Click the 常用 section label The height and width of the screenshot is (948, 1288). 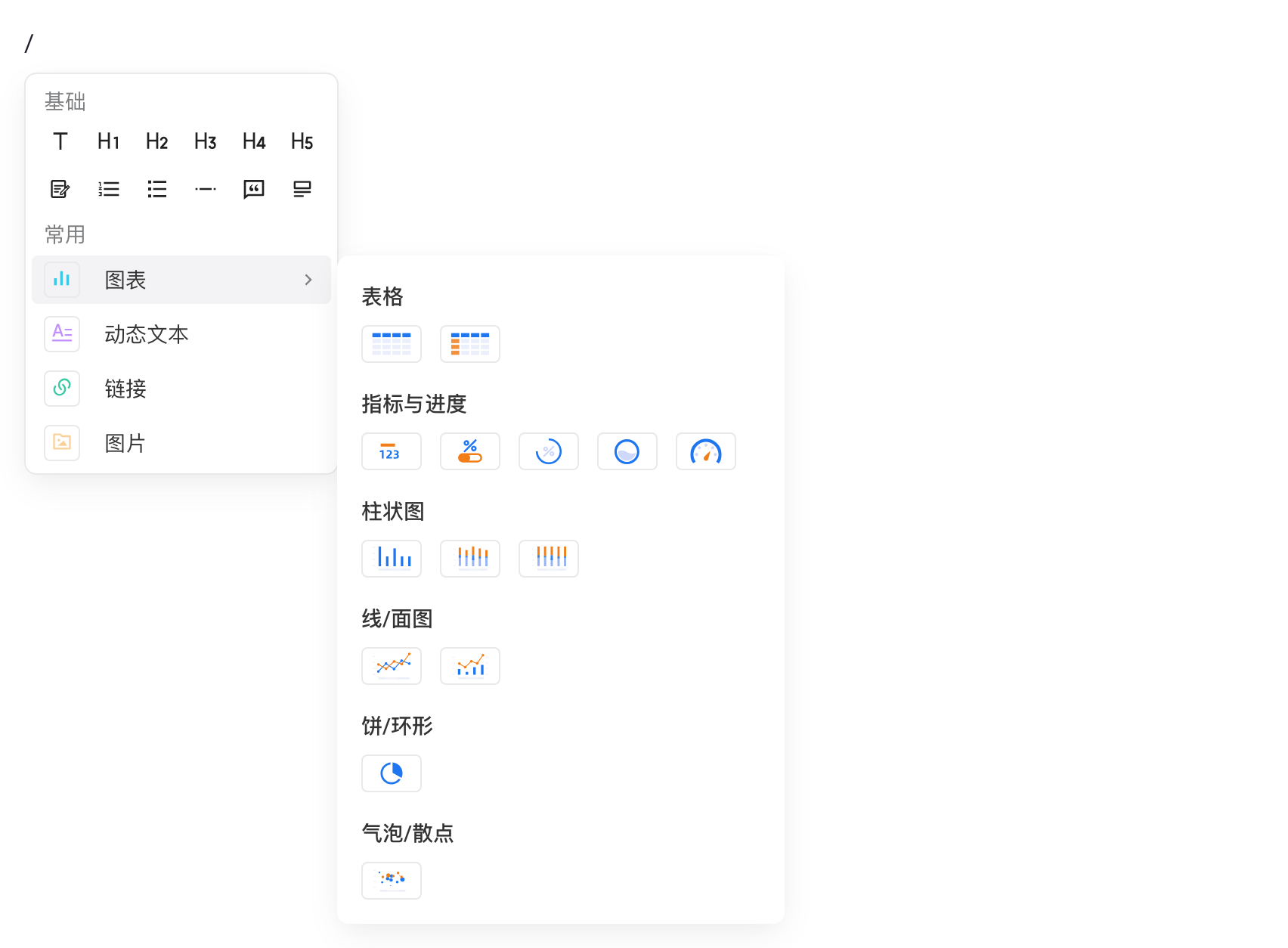[x=65, y=234]
